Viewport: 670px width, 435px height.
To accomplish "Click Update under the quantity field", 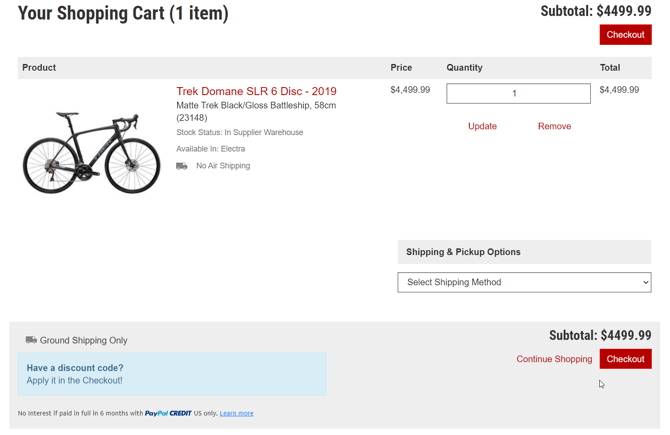I will 482,126.
